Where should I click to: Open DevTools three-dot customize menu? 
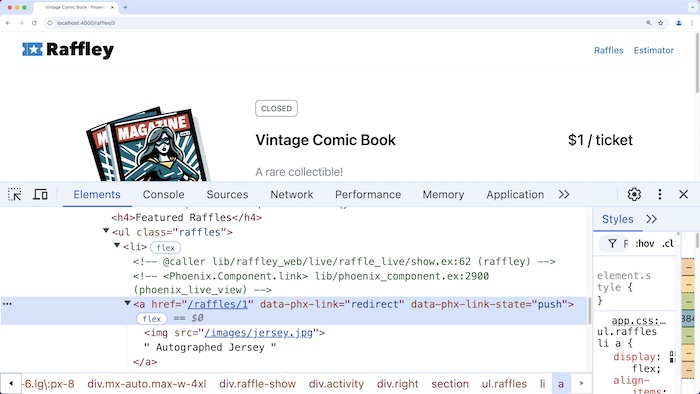[659, 195]
